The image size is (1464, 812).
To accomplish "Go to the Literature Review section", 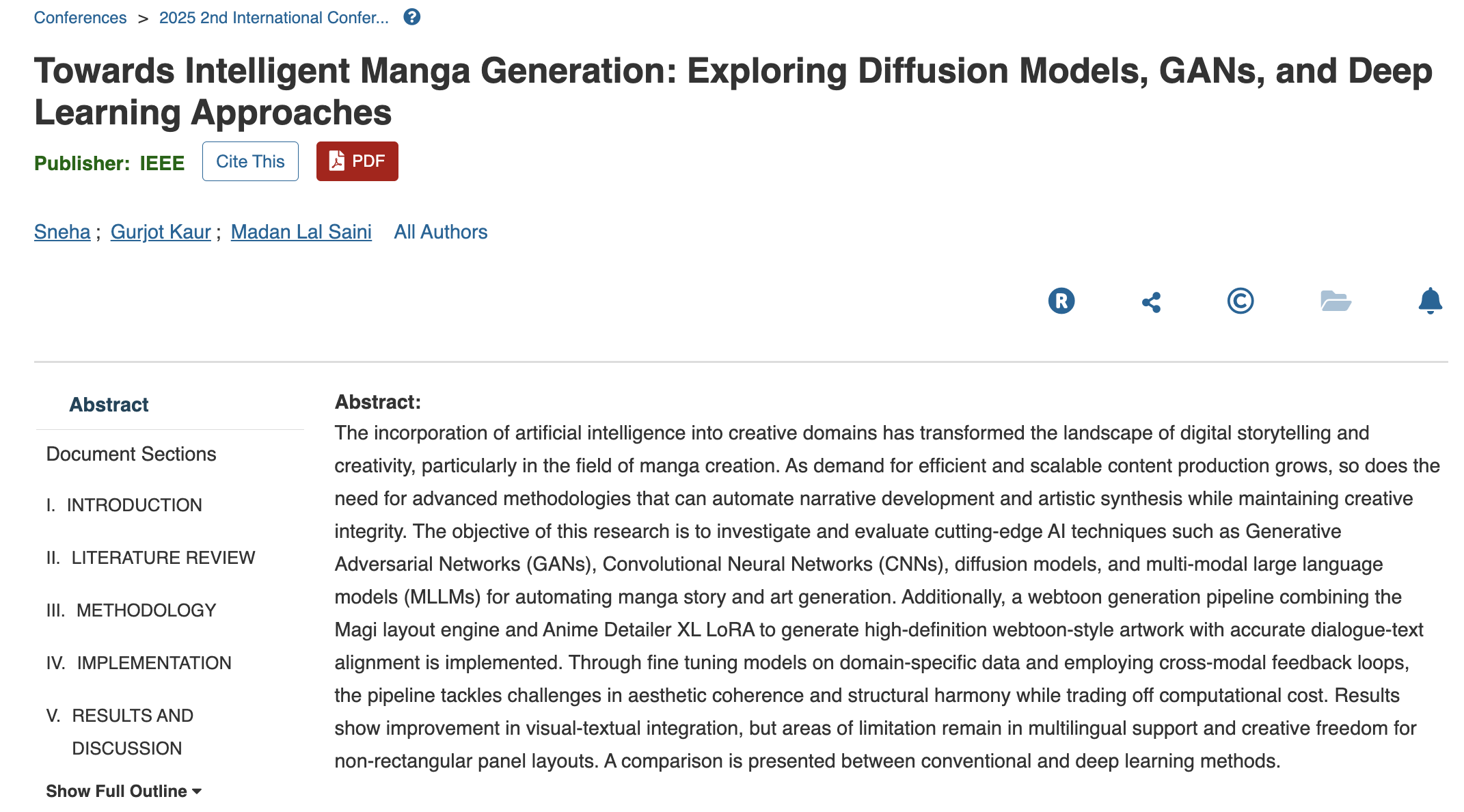I will coord(163,558).
